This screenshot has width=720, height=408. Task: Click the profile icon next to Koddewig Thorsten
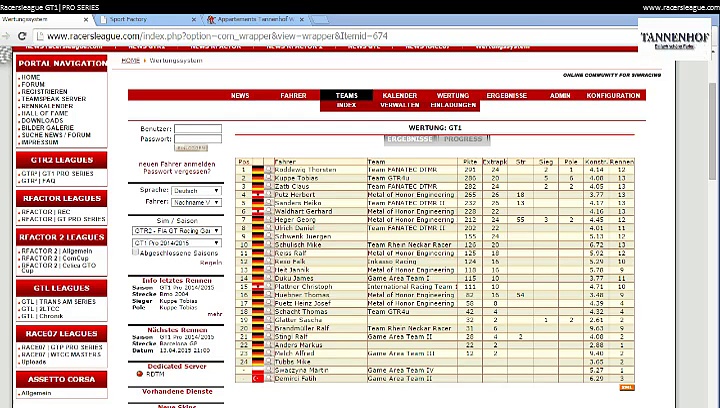(267, 169)
